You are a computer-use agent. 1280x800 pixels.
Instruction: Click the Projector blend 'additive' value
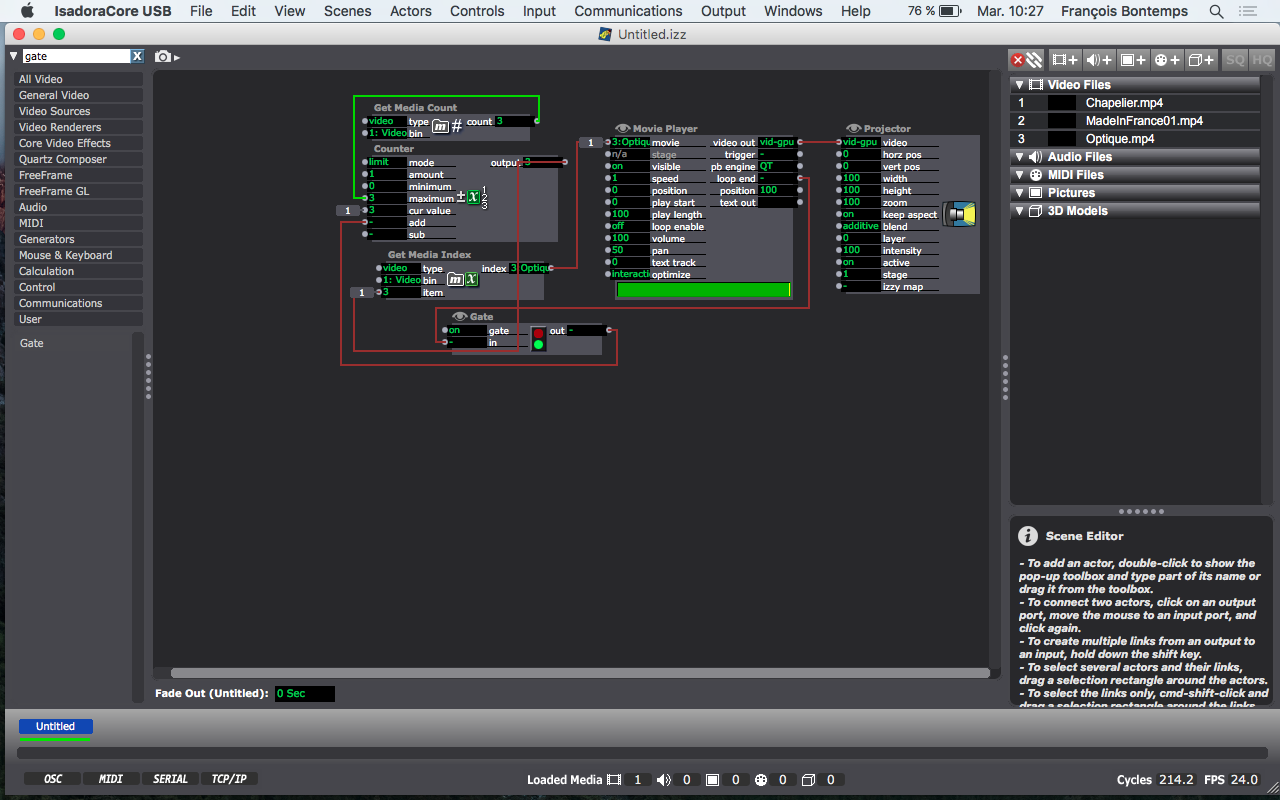point(860,226)
